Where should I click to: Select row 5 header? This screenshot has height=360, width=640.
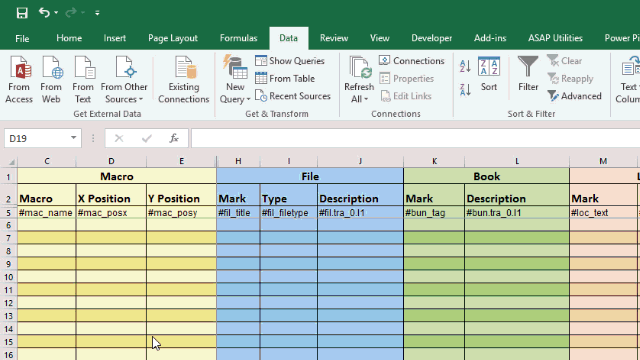(x=9, y=213)
